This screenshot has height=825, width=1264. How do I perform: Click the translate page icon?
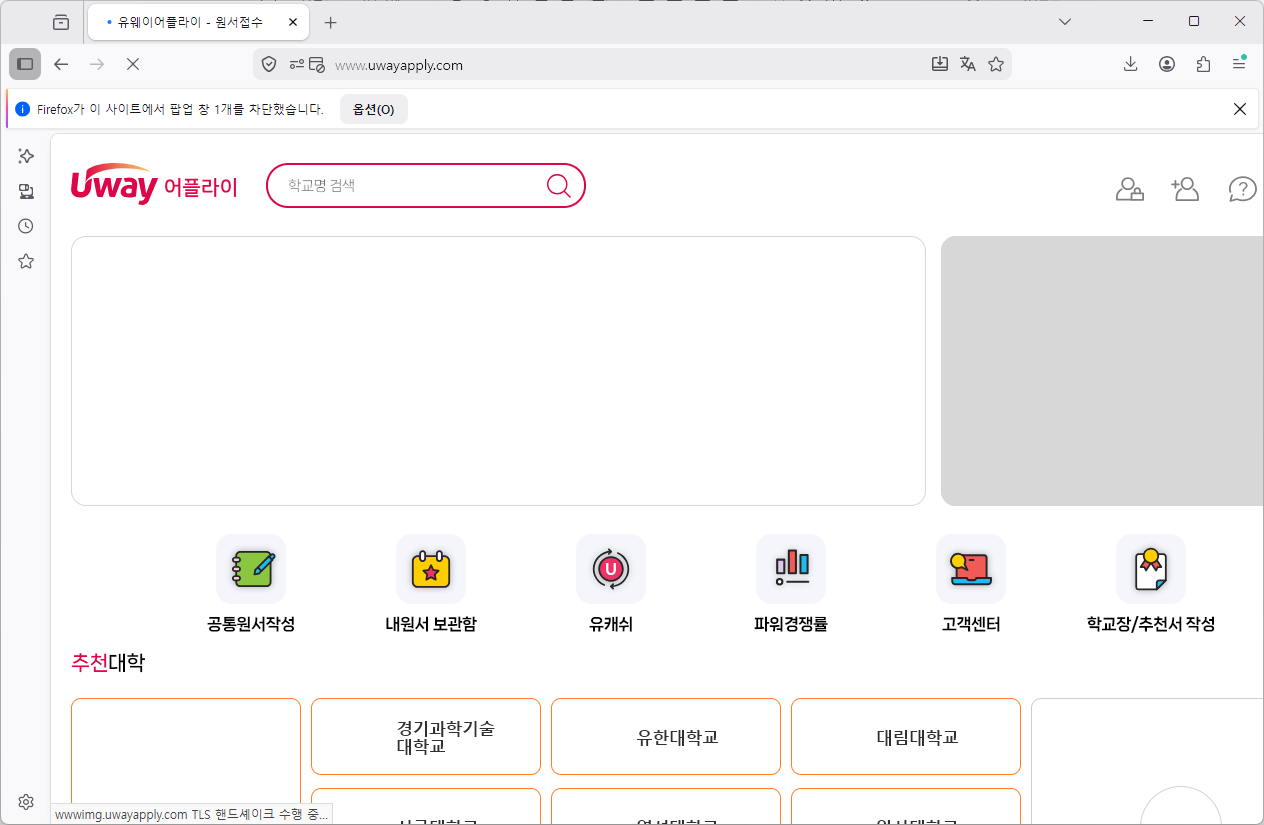tap(967, 64)
